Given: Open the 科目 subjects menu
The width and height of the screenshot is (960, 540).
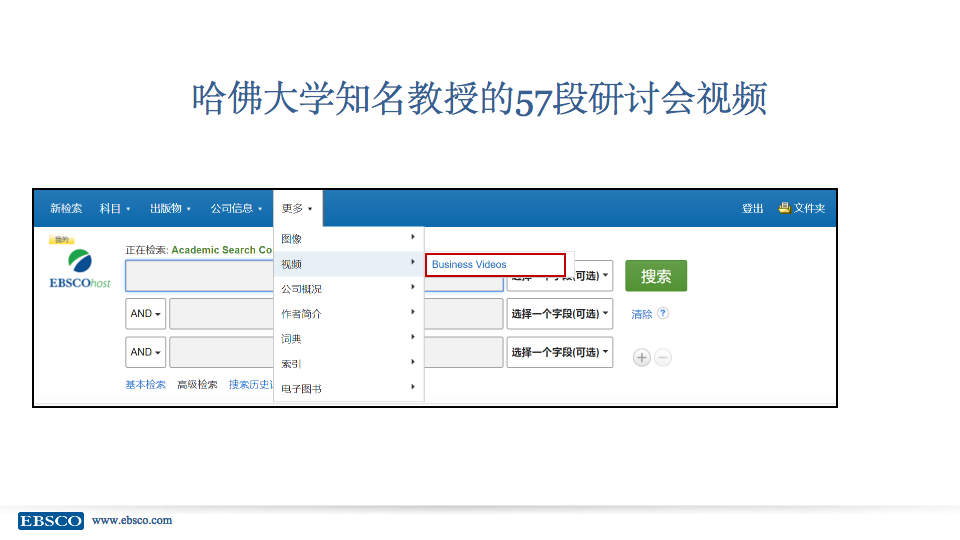Looking at the screenshot, I should point(115,208).
